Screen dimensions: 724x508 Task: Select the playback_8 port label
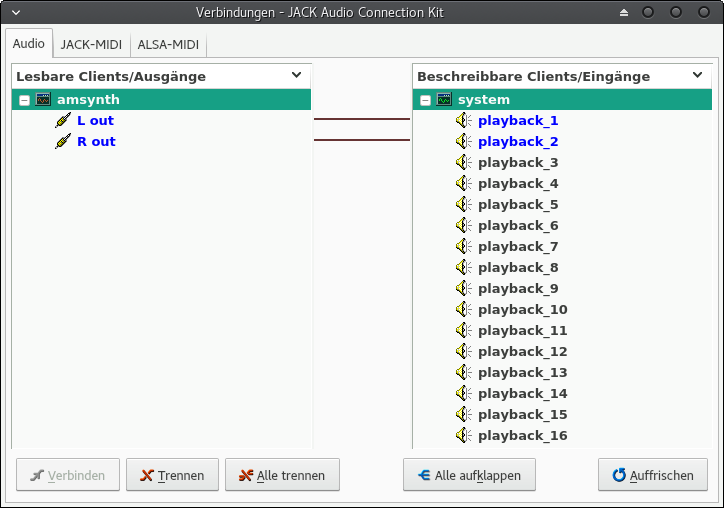point(518,267)
